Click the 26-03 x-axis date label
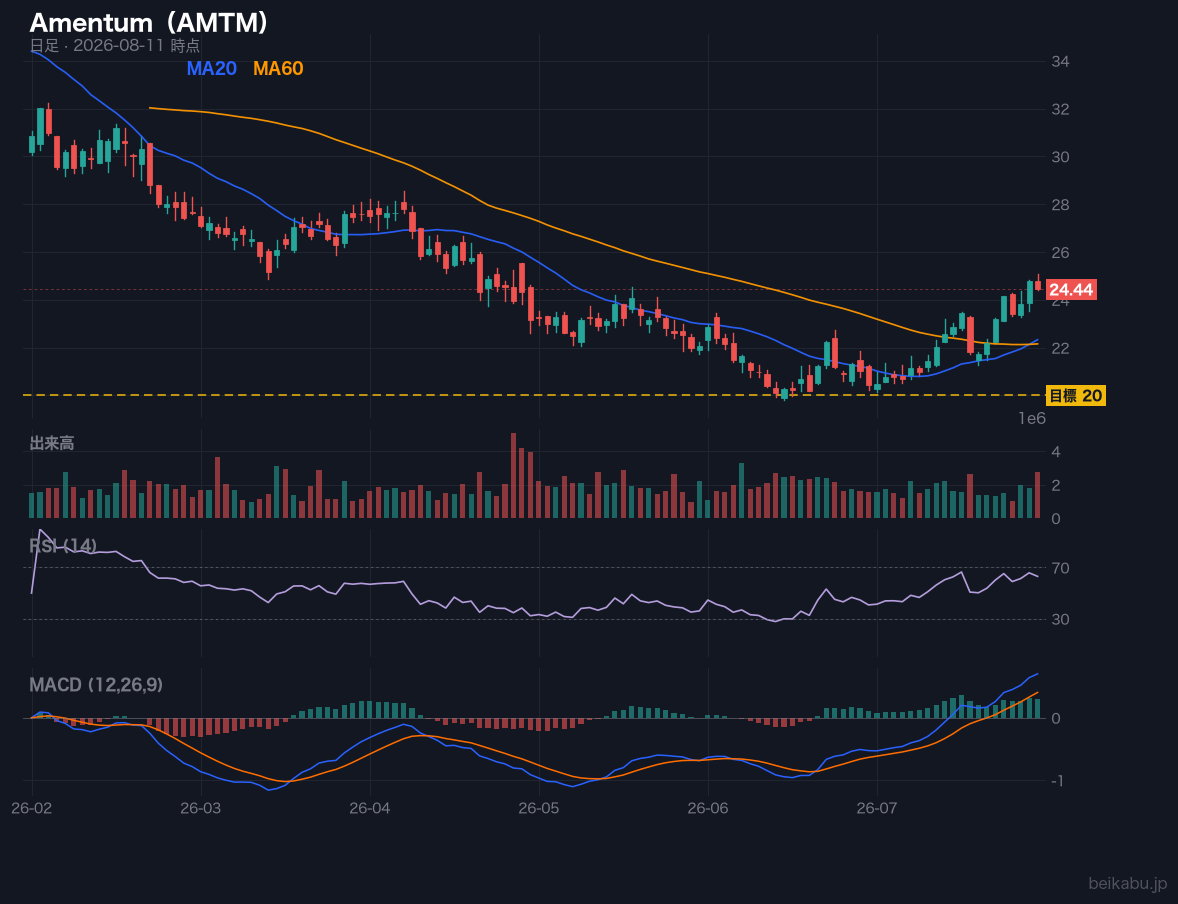This screenshot has width=1178, height=904. (201, 809)
